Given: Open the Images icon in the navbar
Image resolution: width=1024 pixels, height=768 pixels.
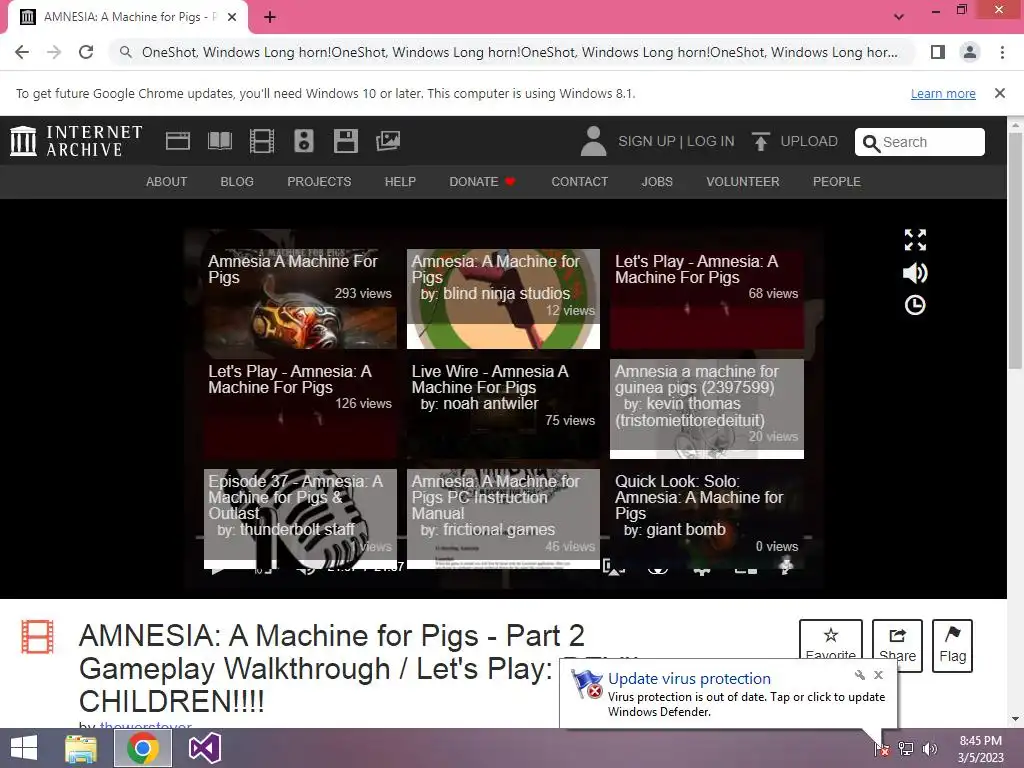Looking at the screenshot, I should click(388, 141).
